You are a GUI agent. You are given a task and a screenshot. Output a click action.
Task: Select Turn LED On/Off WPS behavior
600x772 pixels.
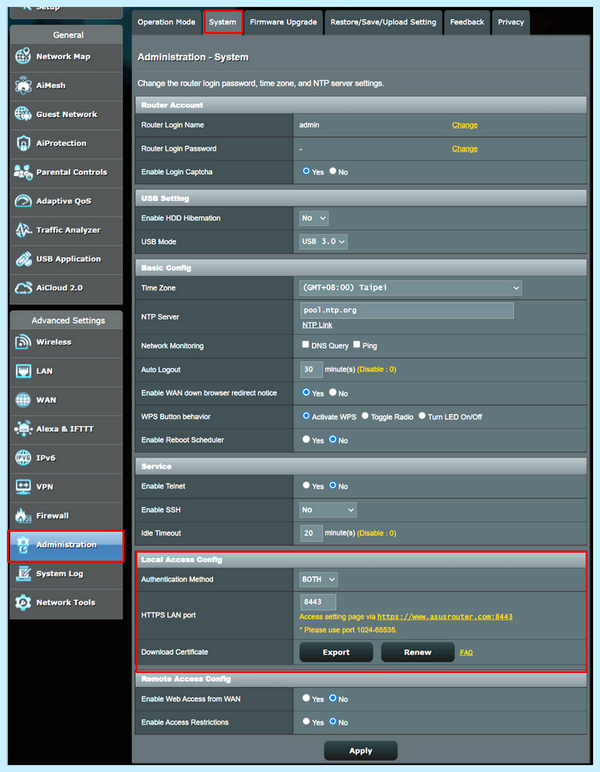click(422, 416)
